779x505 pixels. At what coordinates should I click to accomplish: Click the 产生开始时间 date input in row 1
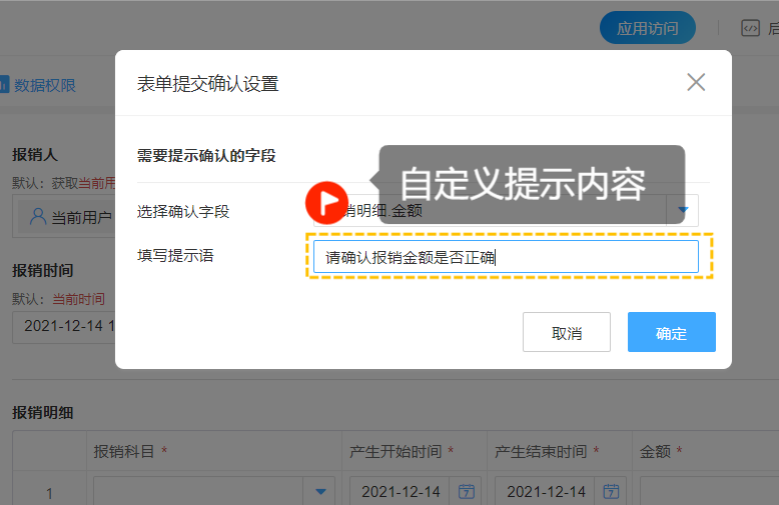tap(400, 491)
